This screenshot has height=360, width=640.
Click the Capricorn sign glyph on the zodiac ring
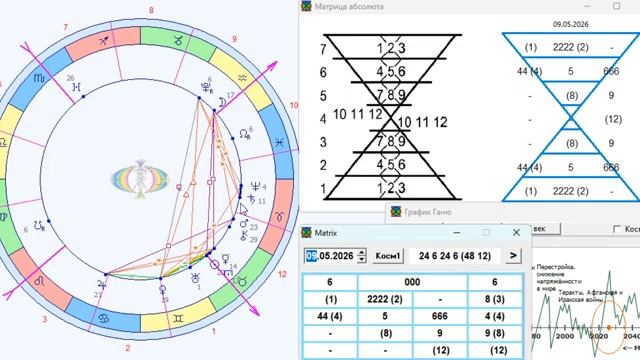point(178,40)
